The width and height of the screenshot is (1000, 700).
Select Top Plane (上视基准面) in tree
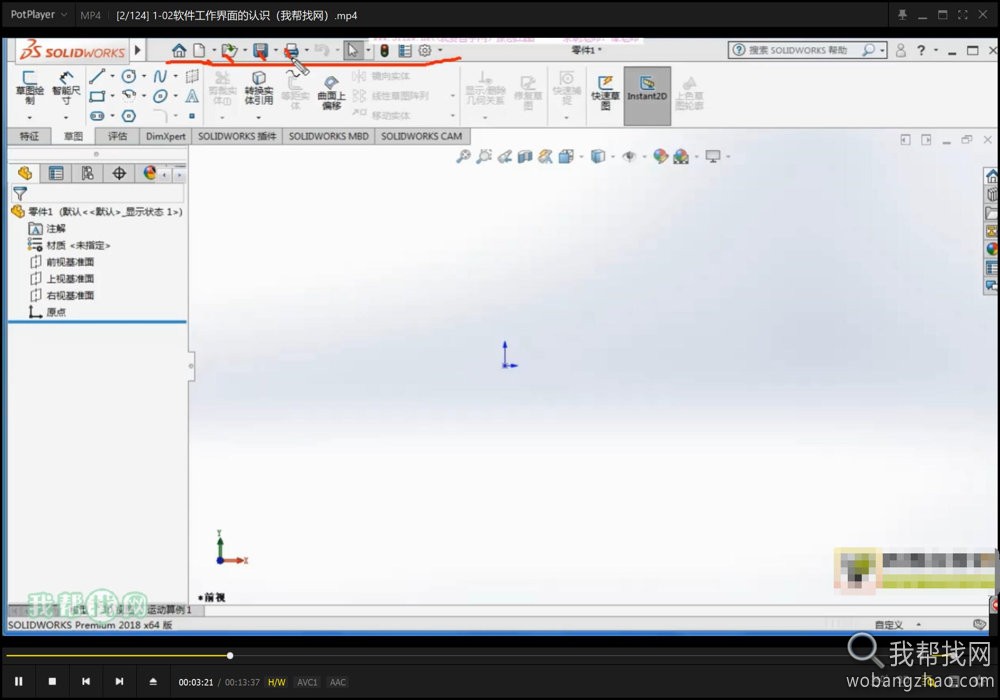tap(62, 279)
